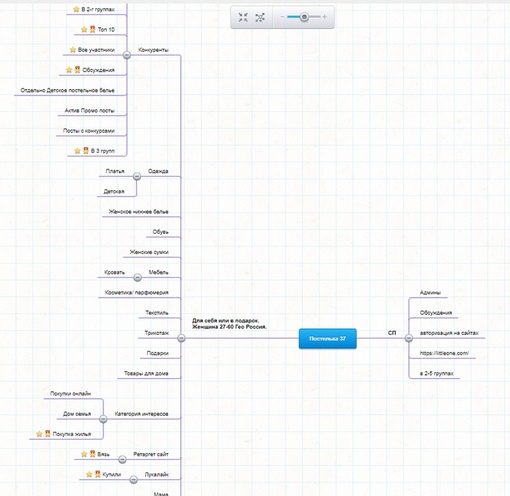
Task: Select the central Постелька 37 node
Action: (x=328, y=339)
